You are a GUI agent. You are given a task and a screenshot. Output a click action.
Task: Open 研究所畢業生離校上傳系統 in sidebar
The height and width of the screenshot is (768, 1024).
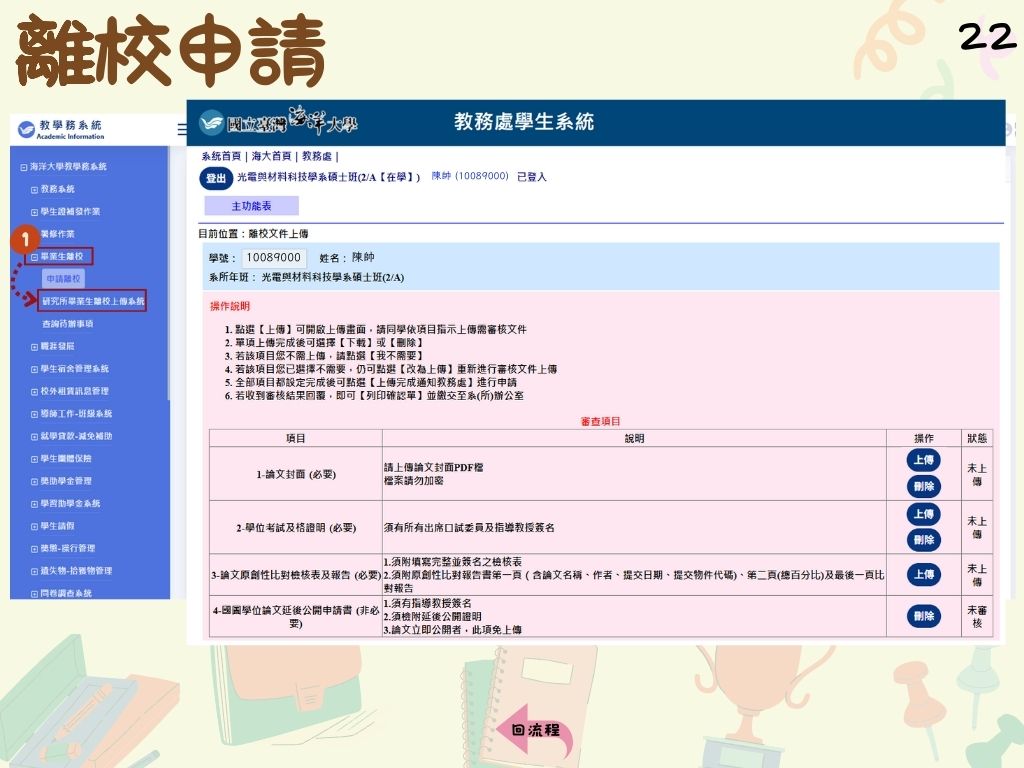(x=92, y=300)
